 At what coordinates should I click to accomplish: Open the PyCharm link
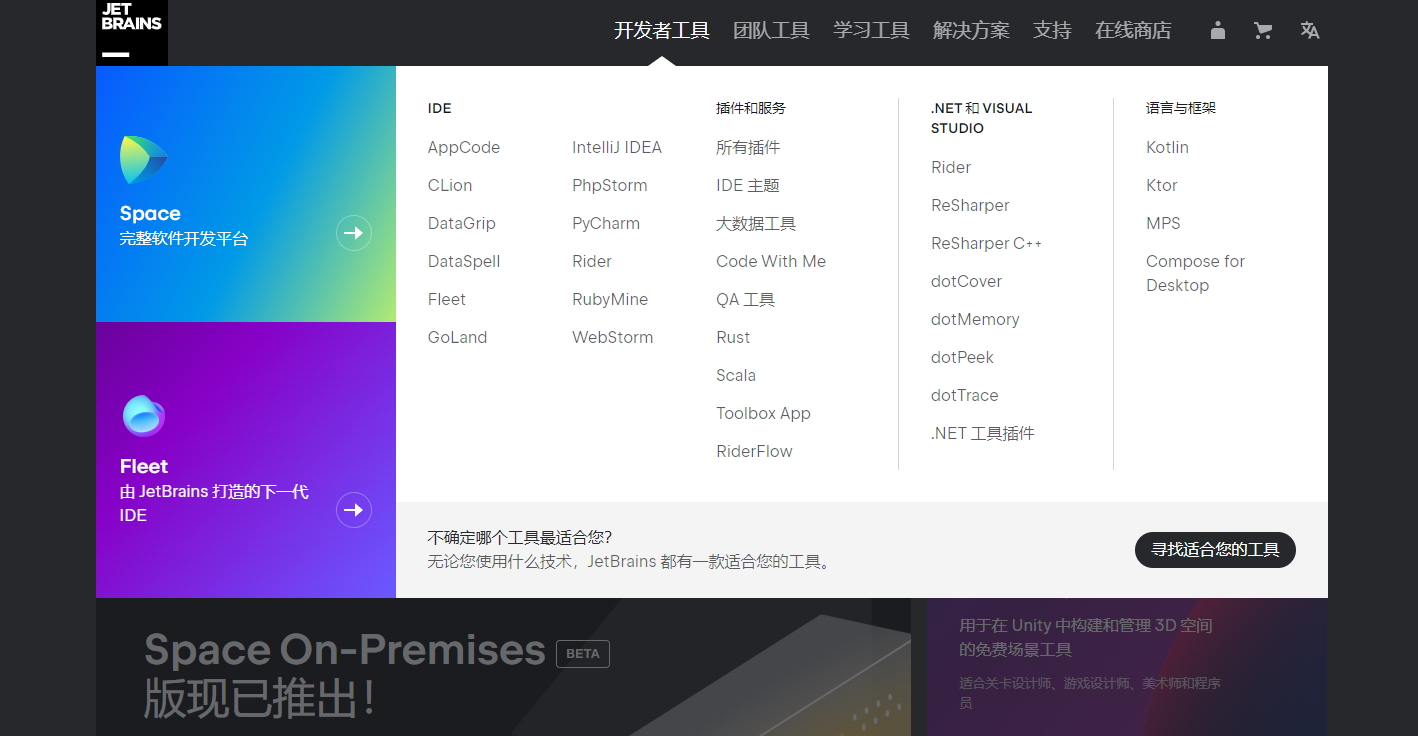coord(606,223)
